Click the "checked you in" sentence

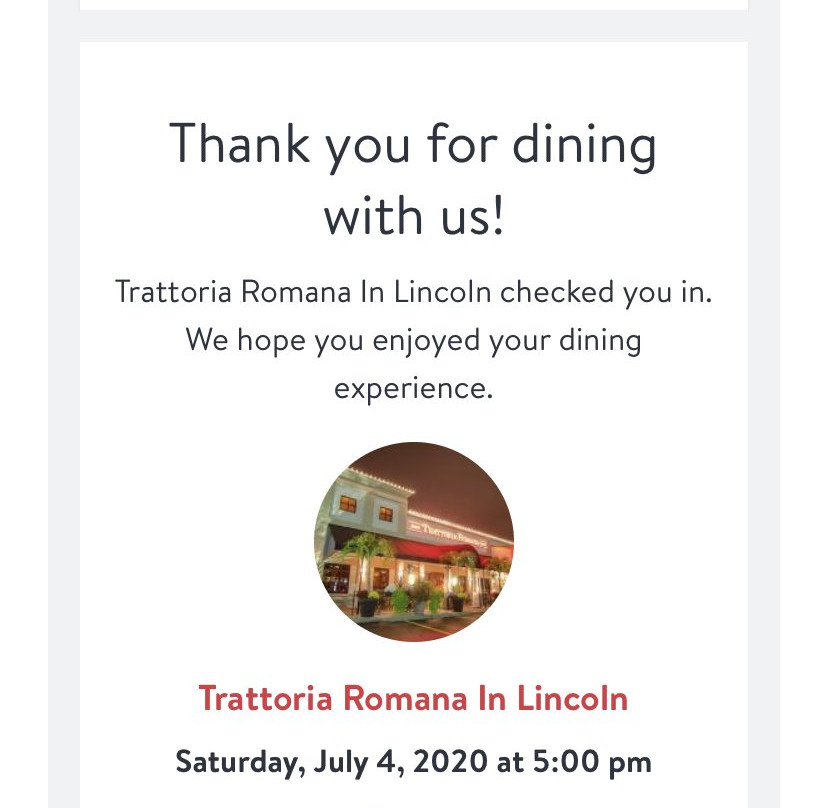click(x=413, y=293)
